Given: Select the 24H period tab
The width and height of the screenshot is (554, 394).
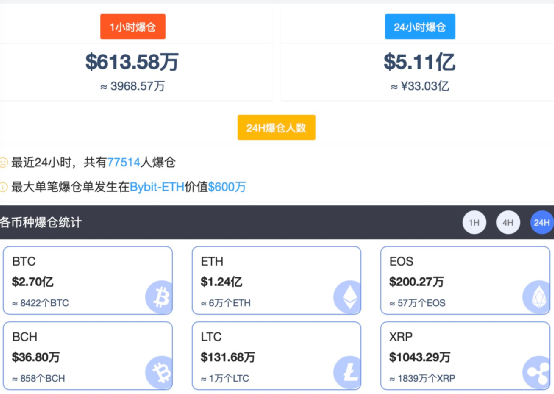Looking at the screenshot, I should (x=542, y=223).
